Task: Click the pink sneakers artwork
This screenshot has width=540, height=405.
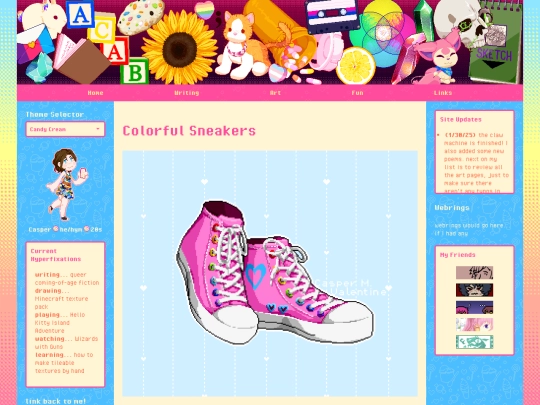Action: click(275, 272)
